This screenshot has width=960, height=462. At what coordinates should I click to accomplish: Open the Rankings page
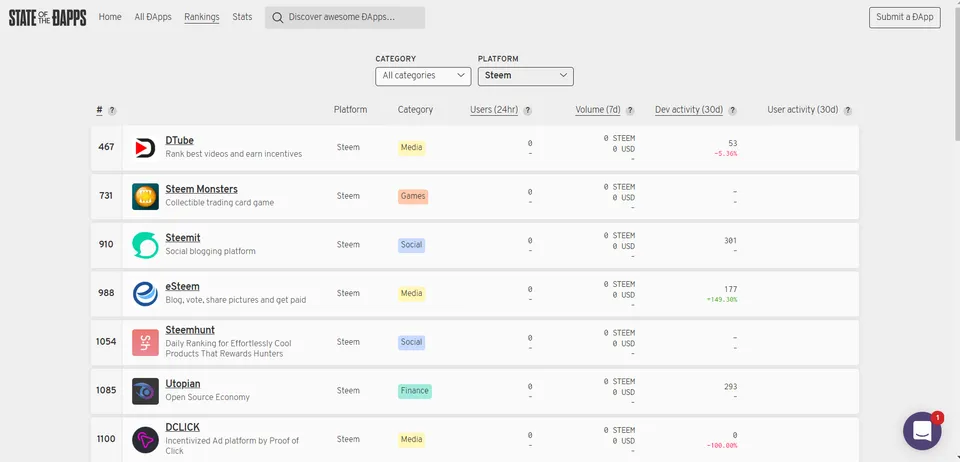point(201,17)
